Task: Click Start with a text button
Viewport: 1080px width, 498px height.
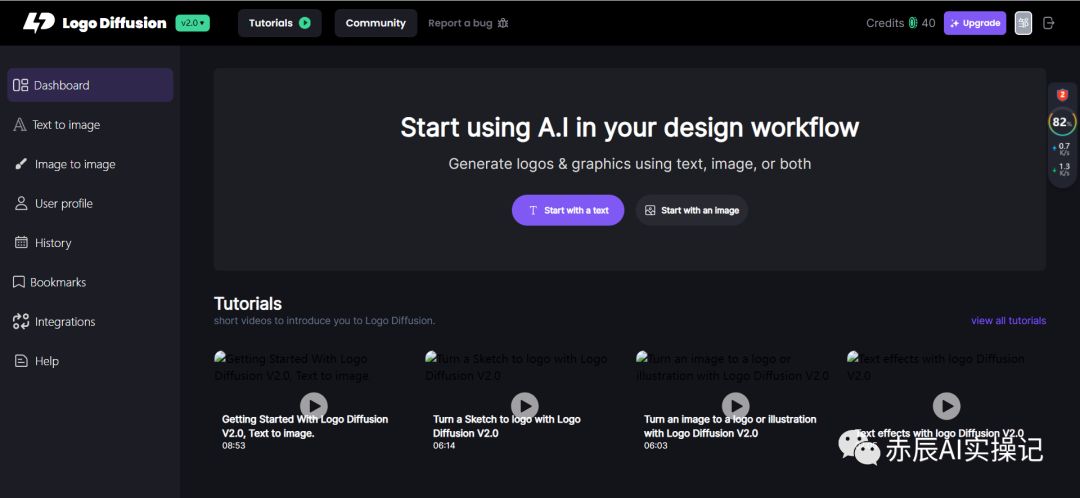Action: (x=568, y=210)
